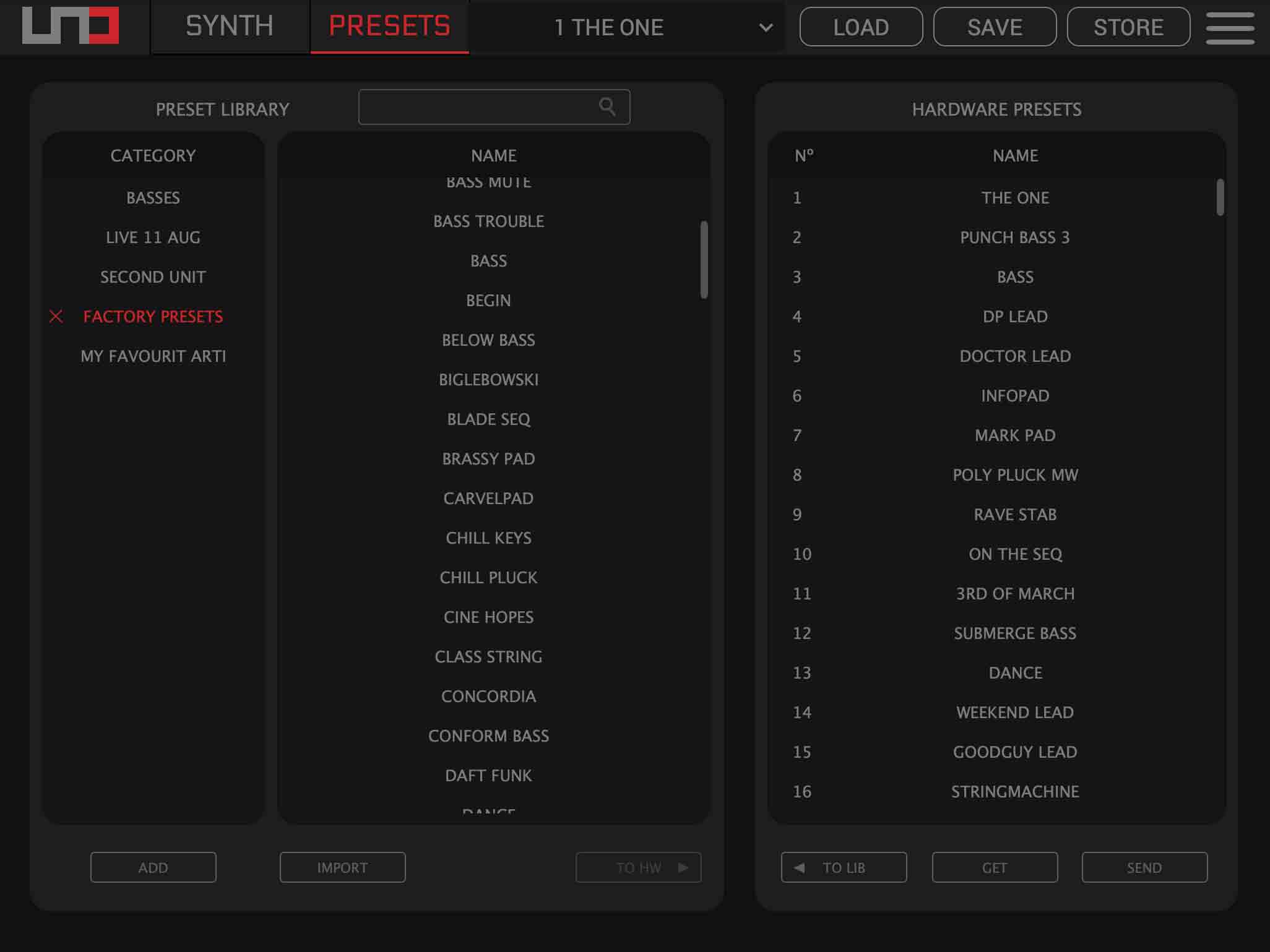Click the SAVE button
Viewport: 1270px width, 952px height.
pyautogui.click(x=994, y=27)
